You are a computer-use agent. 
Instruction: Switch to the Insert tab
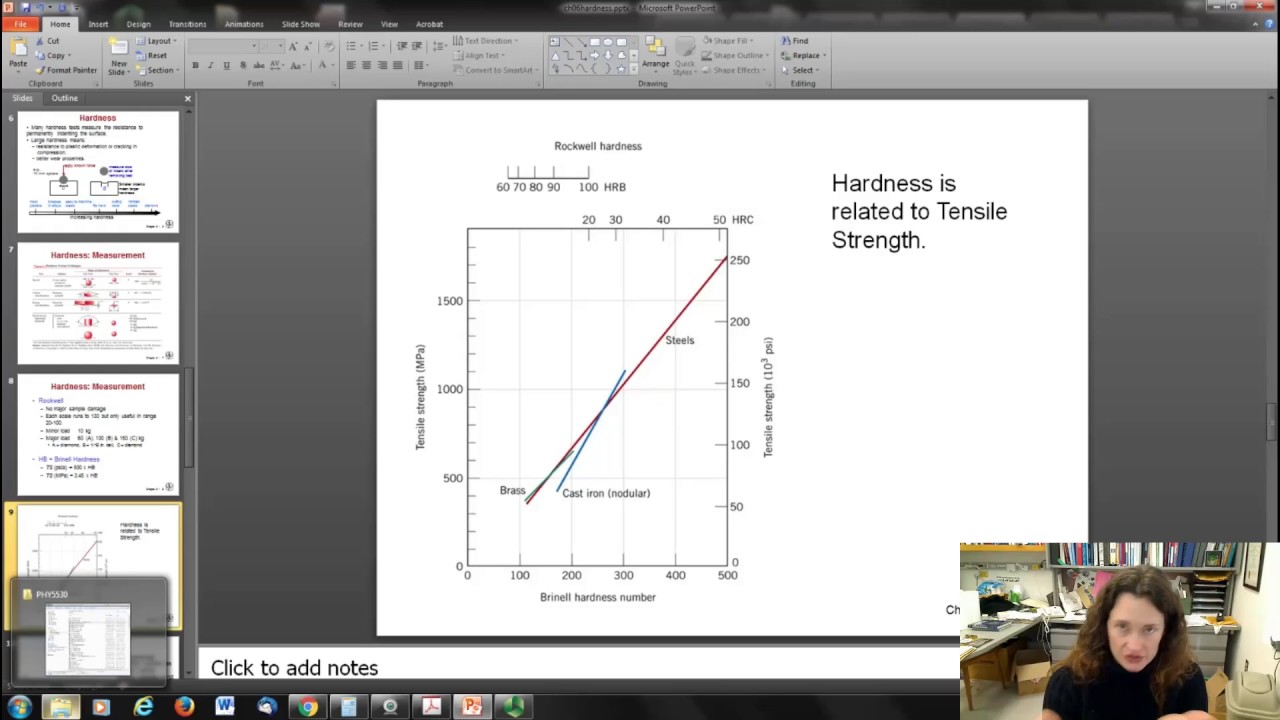tap(98, 24)
